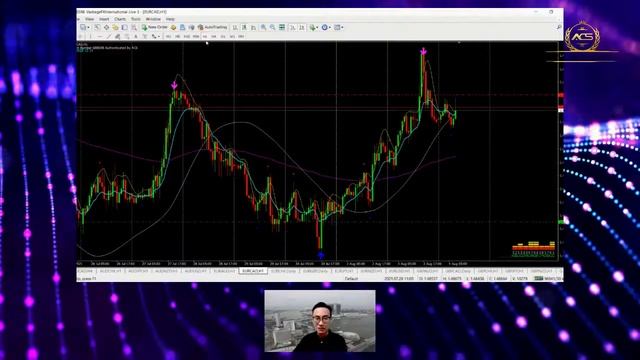Switch to the EURGBP,Daily chart tab
640x360 pixels.
tap(315, 271)
